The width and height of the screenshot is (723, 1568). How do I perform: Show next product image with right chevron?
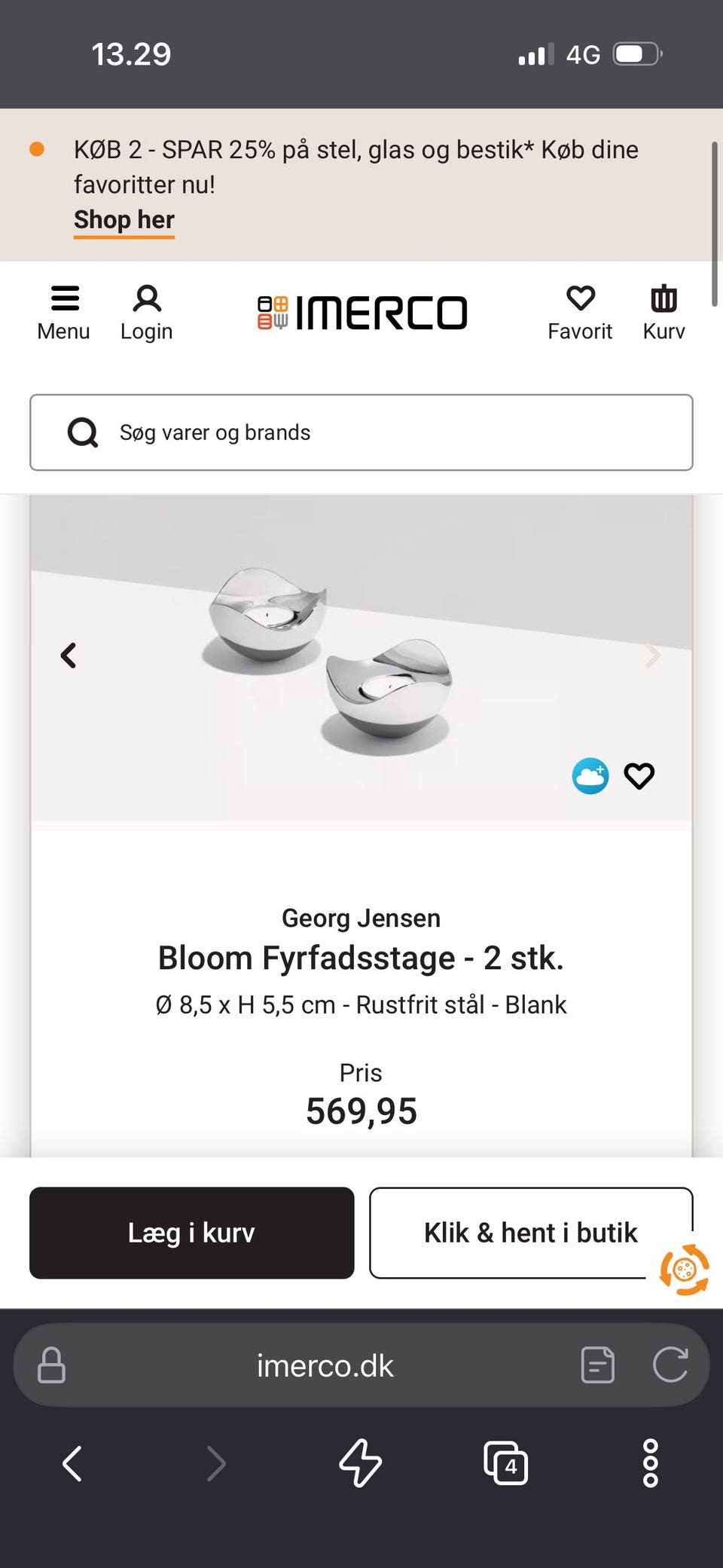[653, 656]
